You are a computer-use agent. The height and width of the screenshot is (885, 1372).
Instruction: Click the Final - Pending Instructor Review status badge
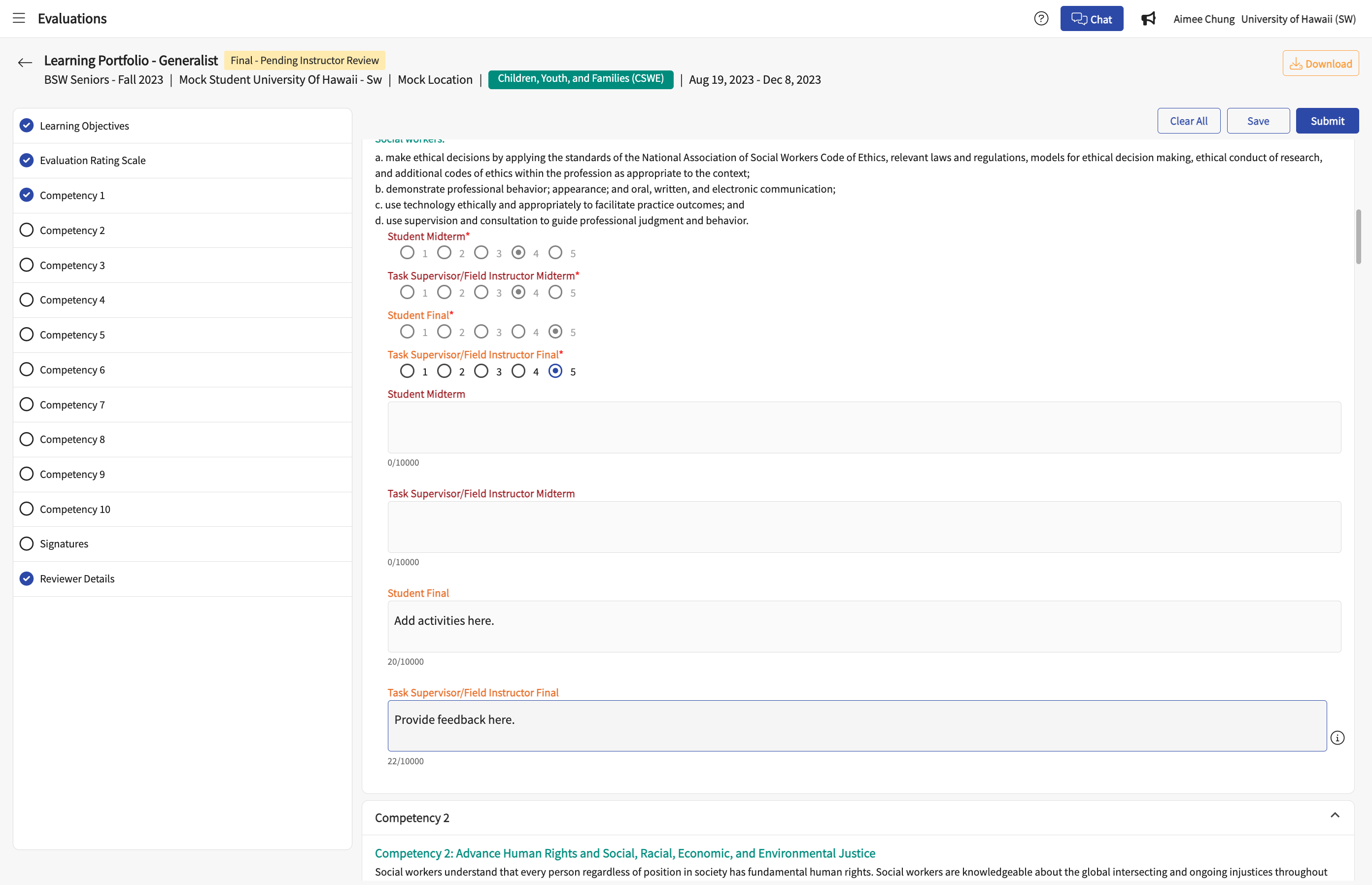click(305, 60)
